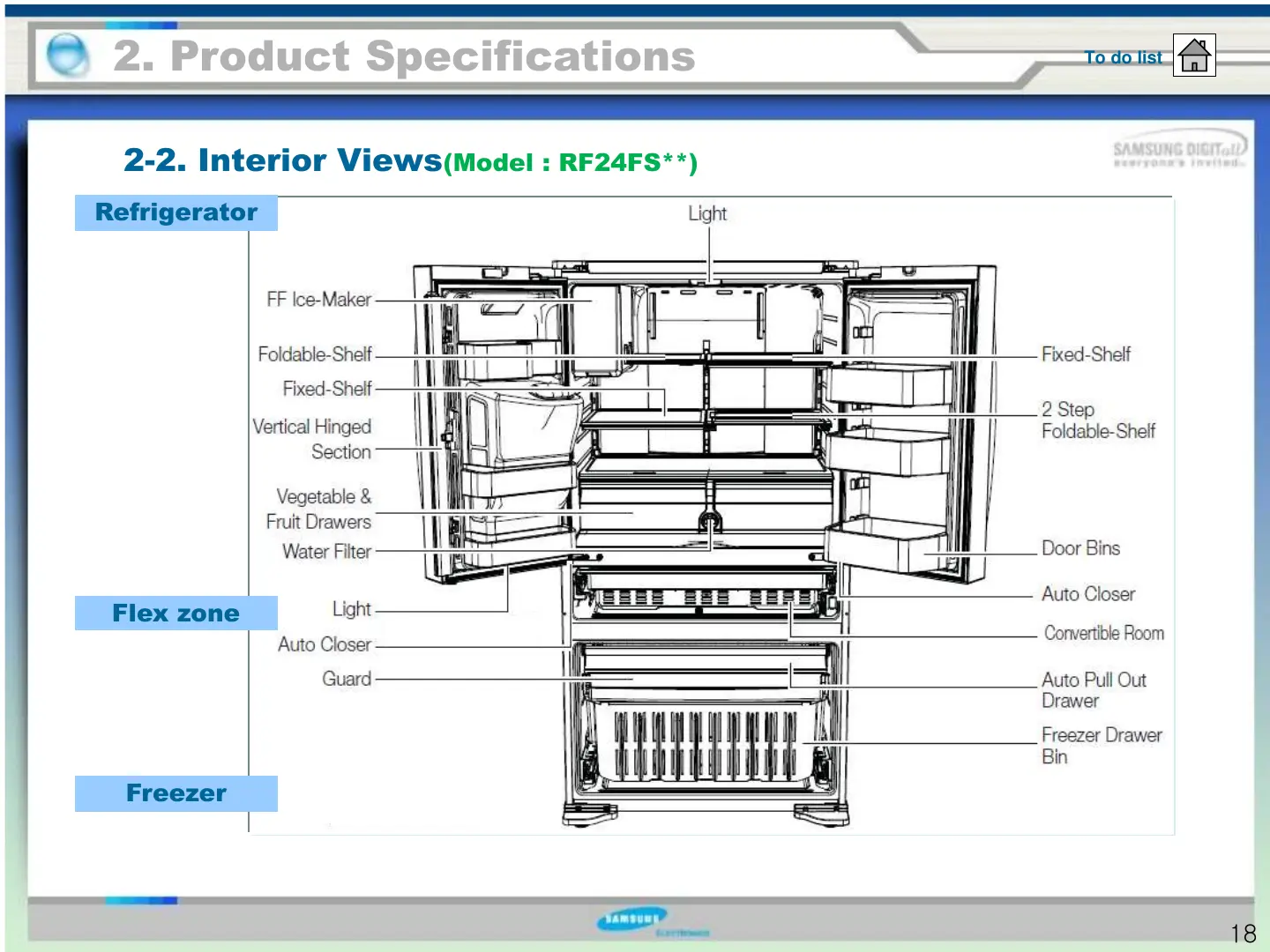The width and height of the screenshot is (1270, 952).
Task: Click the Vertical Hinged Section label
Action: tap(313, 439)
